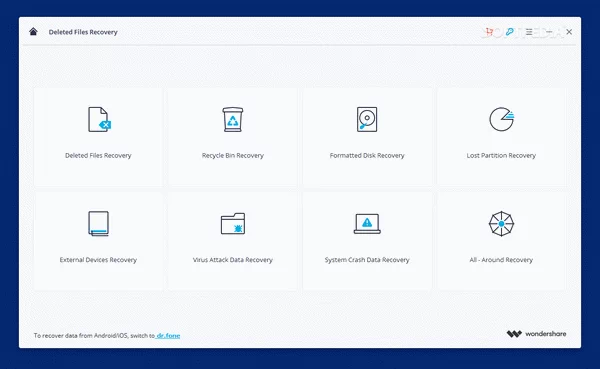Screen dimensions: 600x369
Task: Choose All - Around Recovery label
Action: coord(501,260)
